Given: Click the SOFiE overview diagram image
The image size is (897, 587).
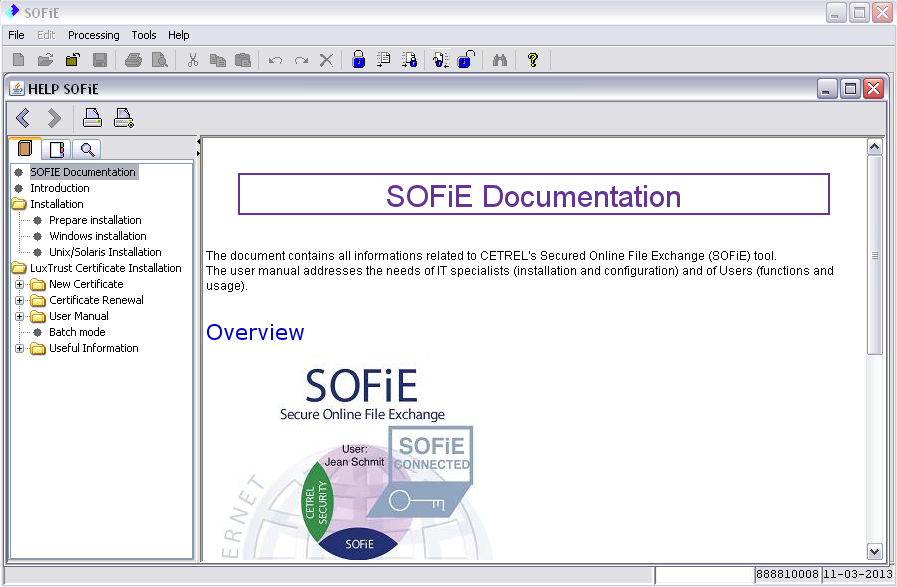Looking at the screenshot, I should [x=358, y=462].
